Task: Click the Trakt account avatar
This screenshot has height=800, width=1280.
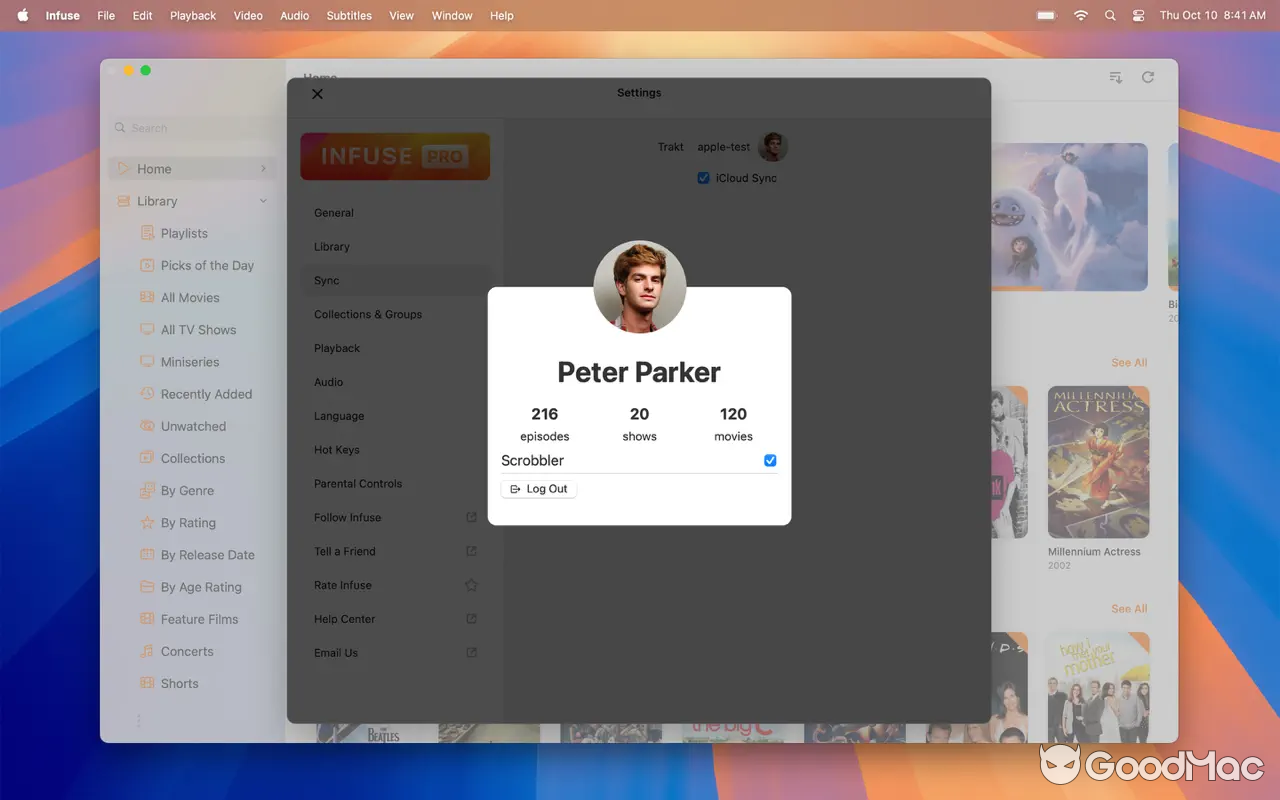Action: (x=772, y=147)
